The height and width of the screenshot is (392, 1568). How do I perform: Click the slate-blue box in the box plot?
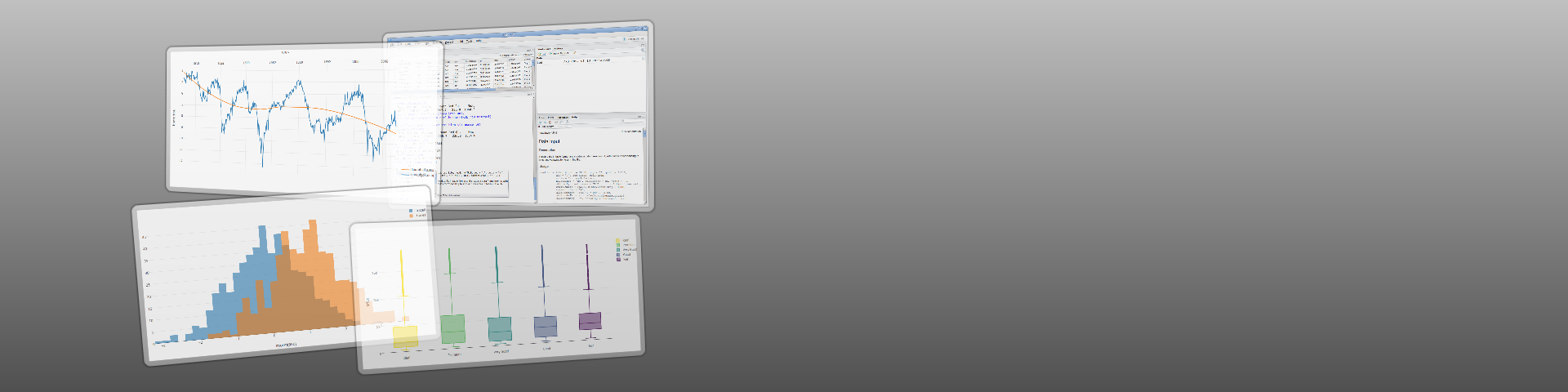[x=545, y=326]
